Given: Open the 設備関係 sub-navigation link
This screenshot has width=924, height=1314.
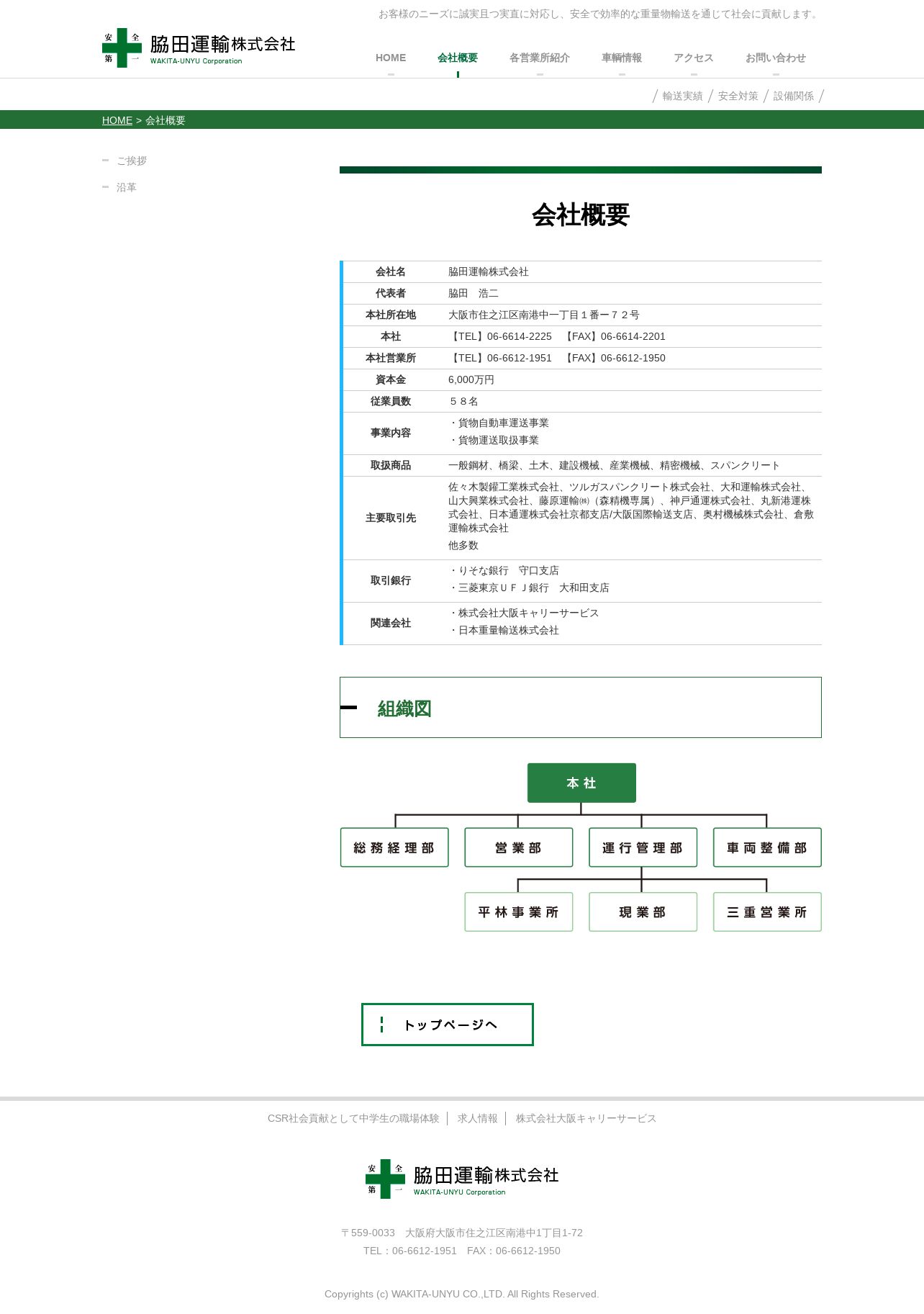Looking at the screenshot, I should (794, 96).
